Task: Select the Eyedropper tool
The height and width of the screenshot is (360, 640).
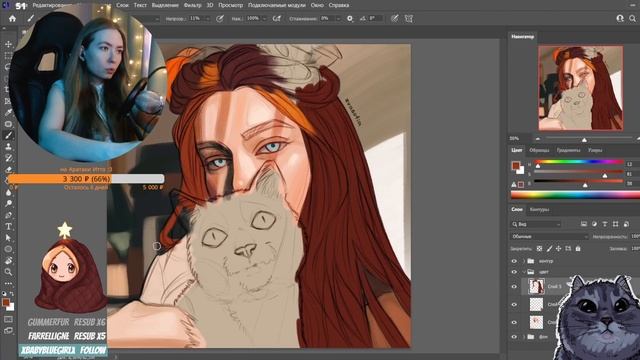Action: 8,112
